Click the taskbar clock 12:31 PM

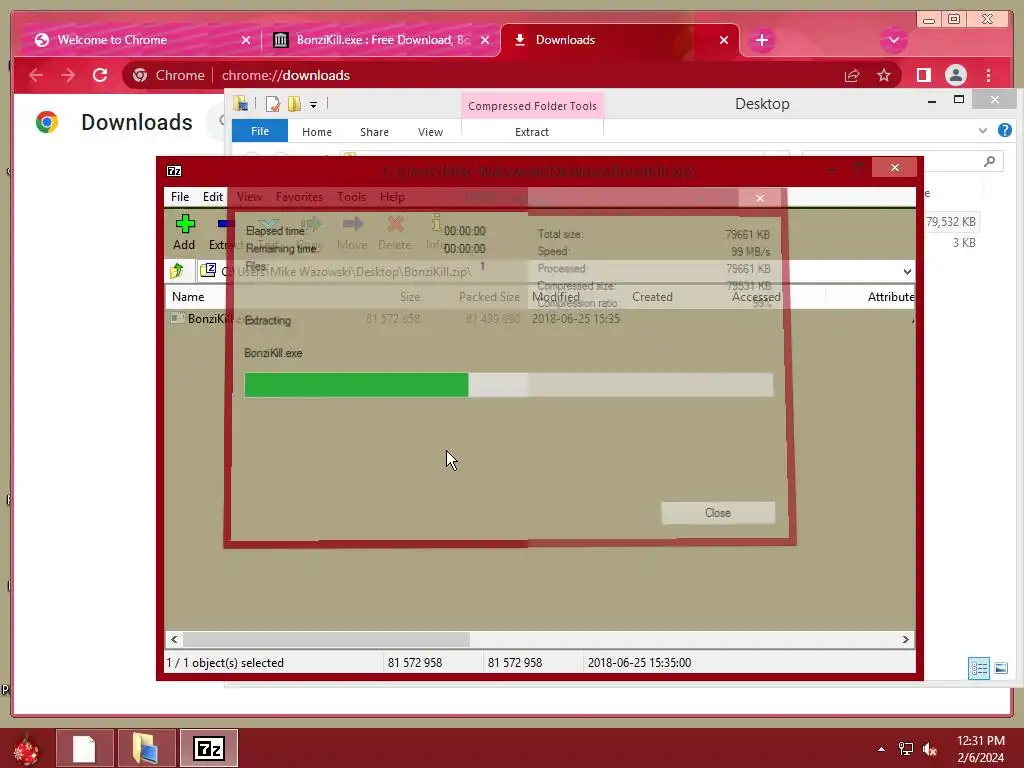[x=980, y=741]
